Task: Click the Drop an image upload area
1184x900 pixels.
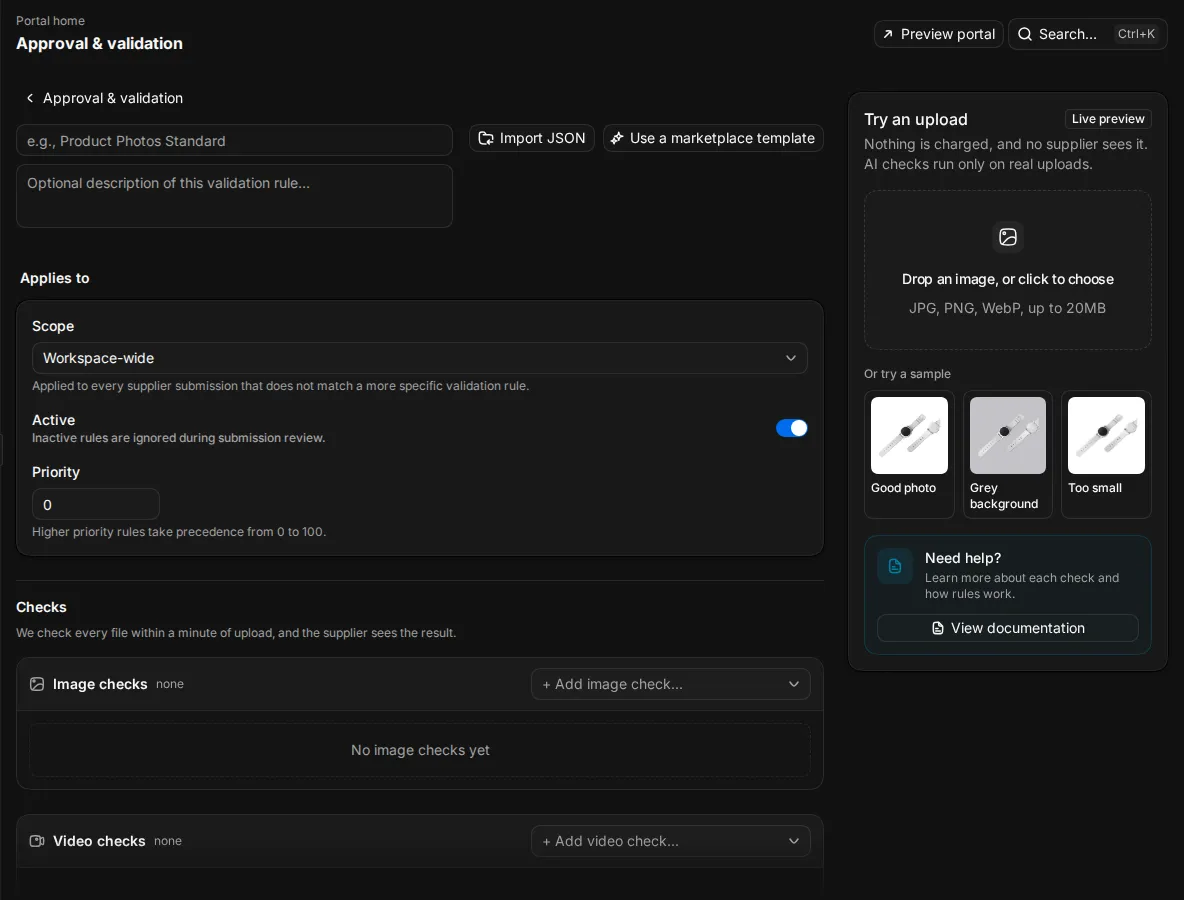Action: 1007,270
